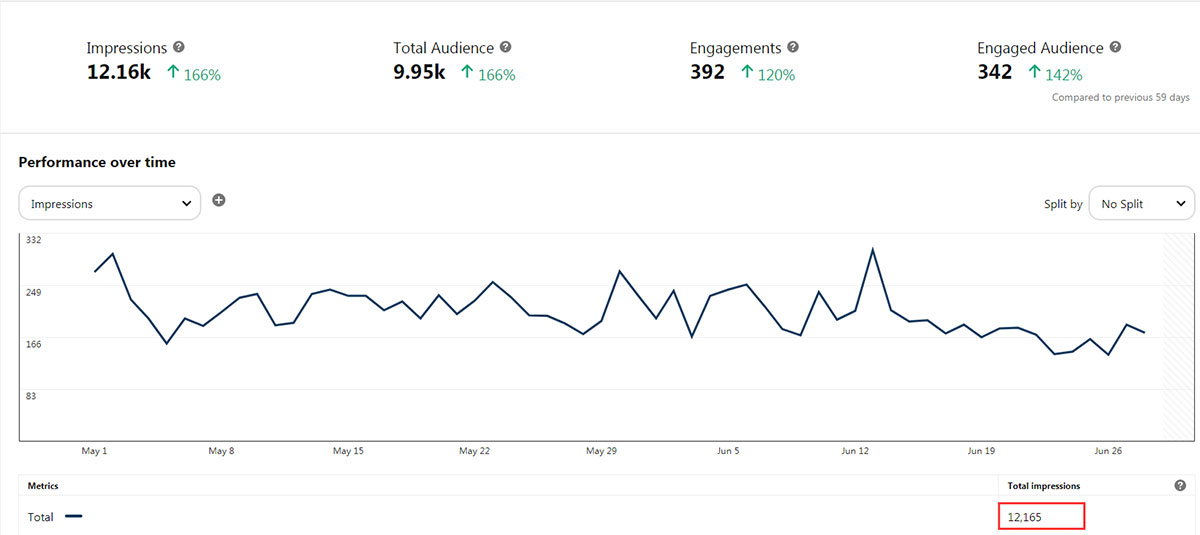Click the Jun 12 peak on the chart
Screen dimensions: 1200x535
tap(873, 250)
